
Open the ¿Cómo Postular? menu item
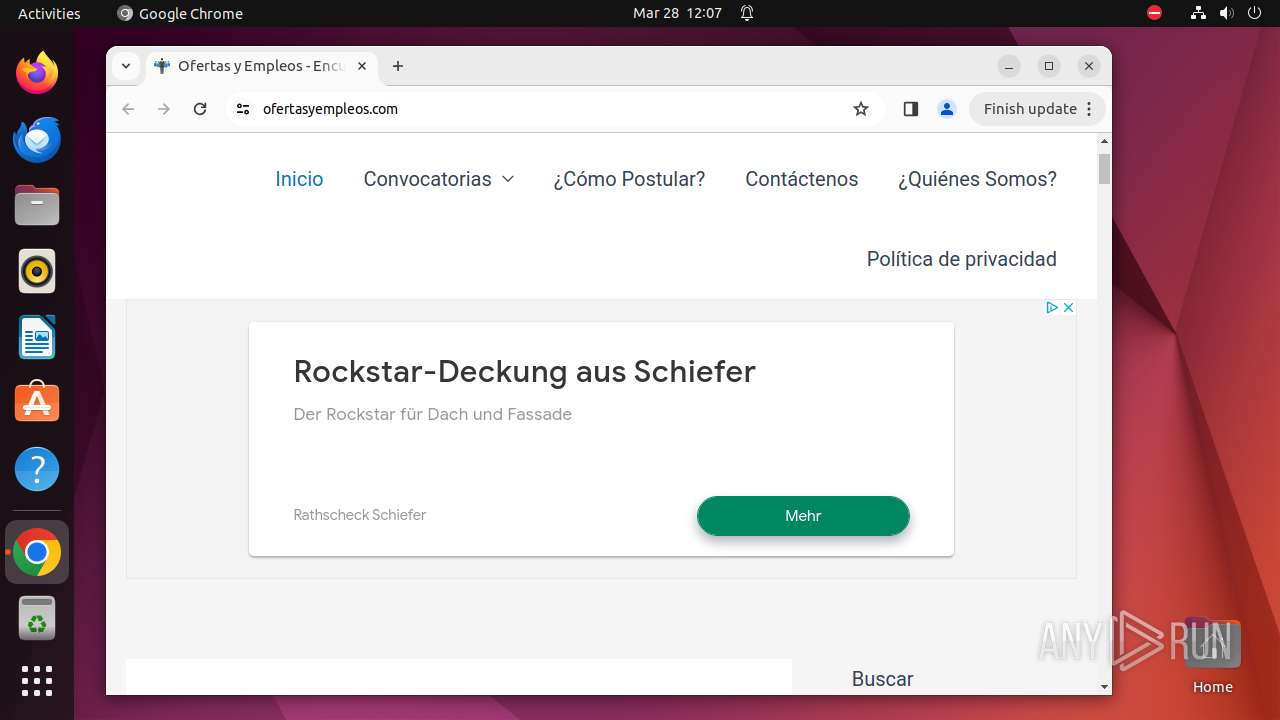click(x=629, y=179)
